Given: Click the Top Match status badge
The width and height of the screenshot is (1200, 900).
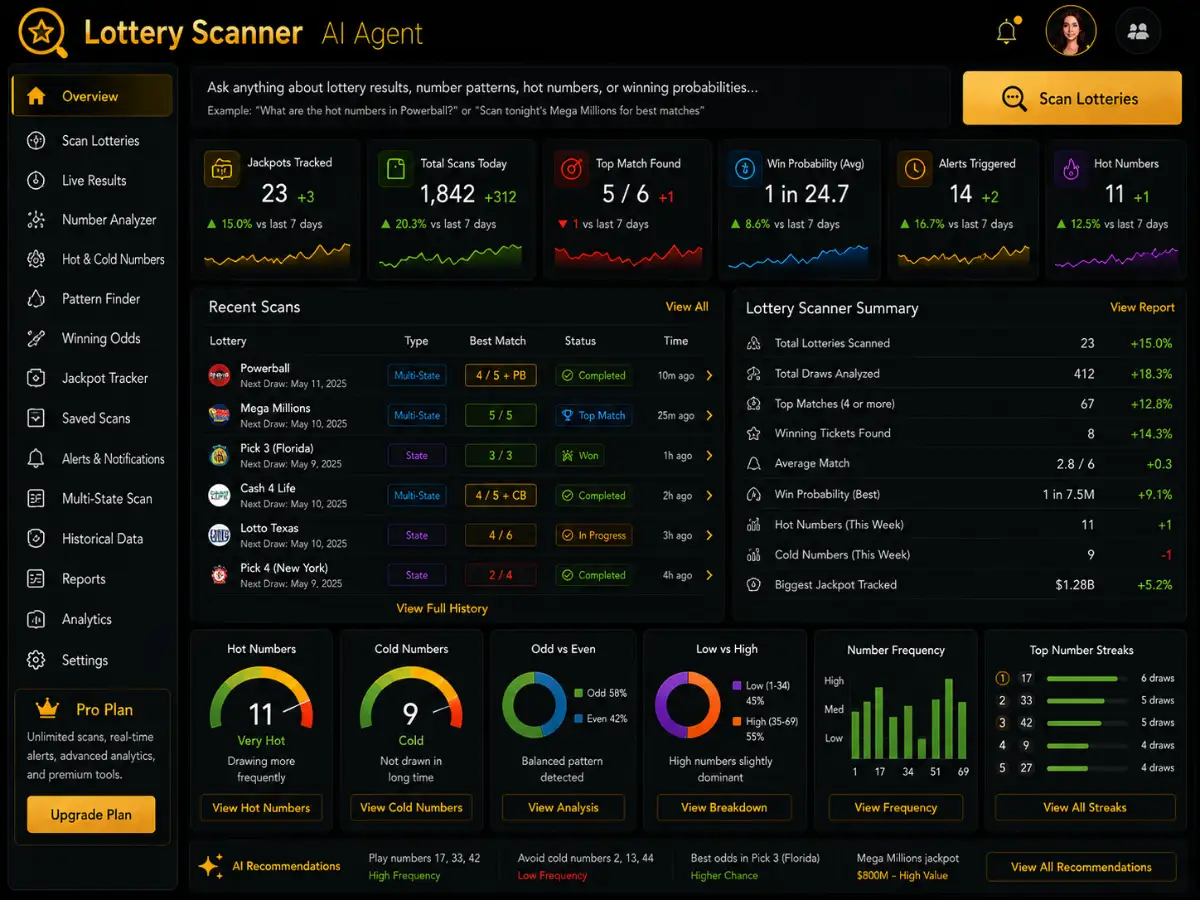Looking at the screenshot, I should (594, 416).
